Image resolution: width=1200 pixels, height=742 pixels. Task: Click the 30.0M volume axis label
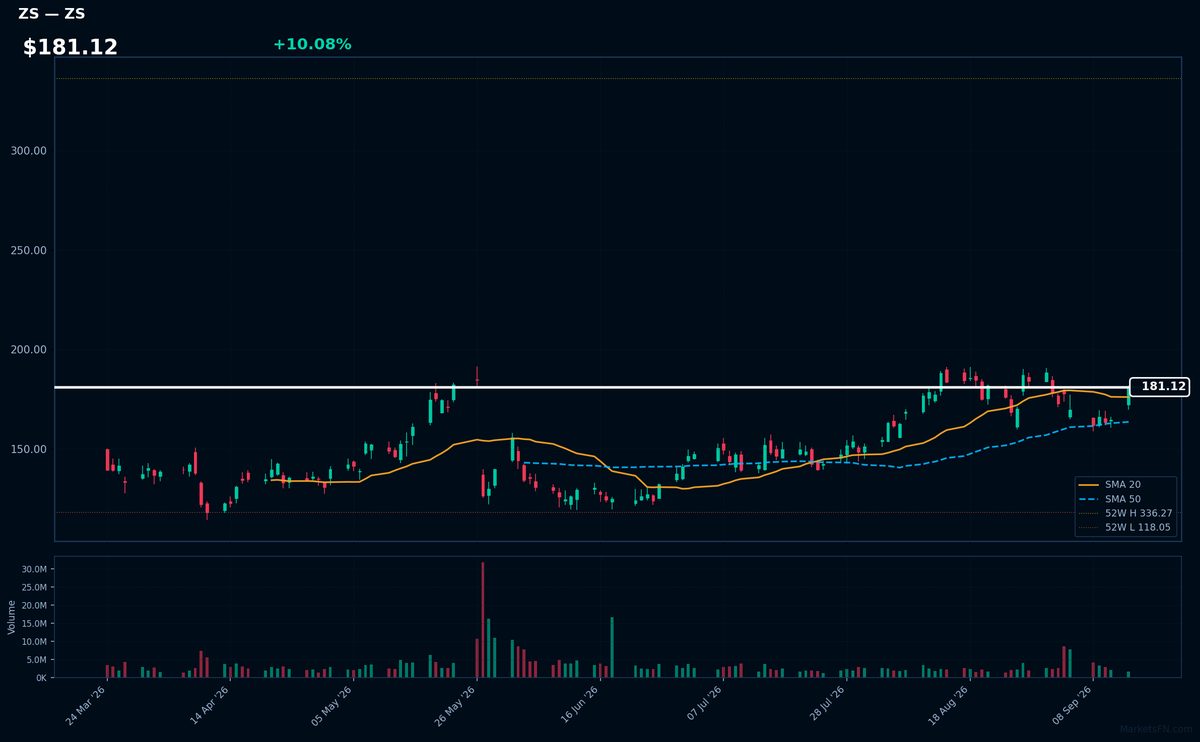34,569
